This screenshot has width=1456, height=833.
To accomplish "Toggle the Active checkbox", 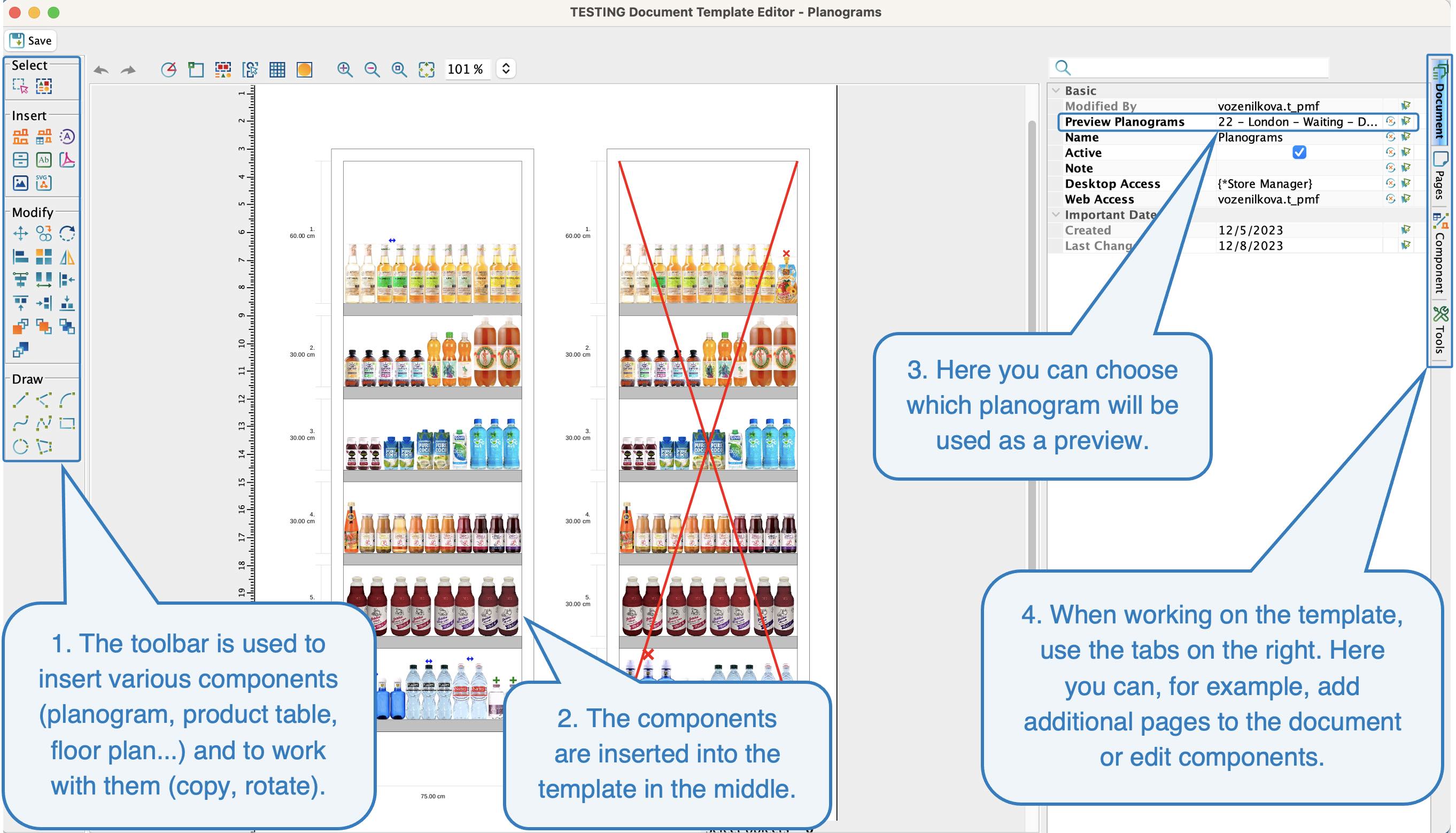I will [1299, 152].
